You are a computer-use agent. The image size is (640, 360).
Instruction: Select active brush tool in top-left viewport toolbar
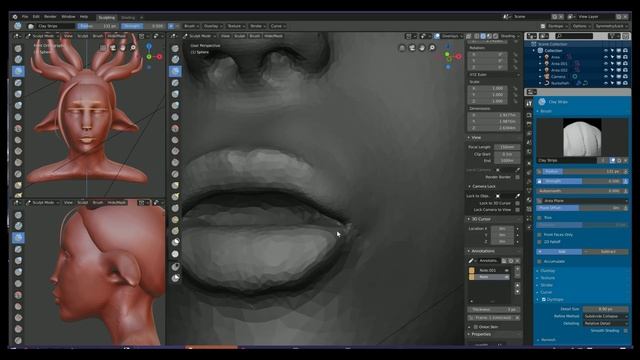point(18,71)
